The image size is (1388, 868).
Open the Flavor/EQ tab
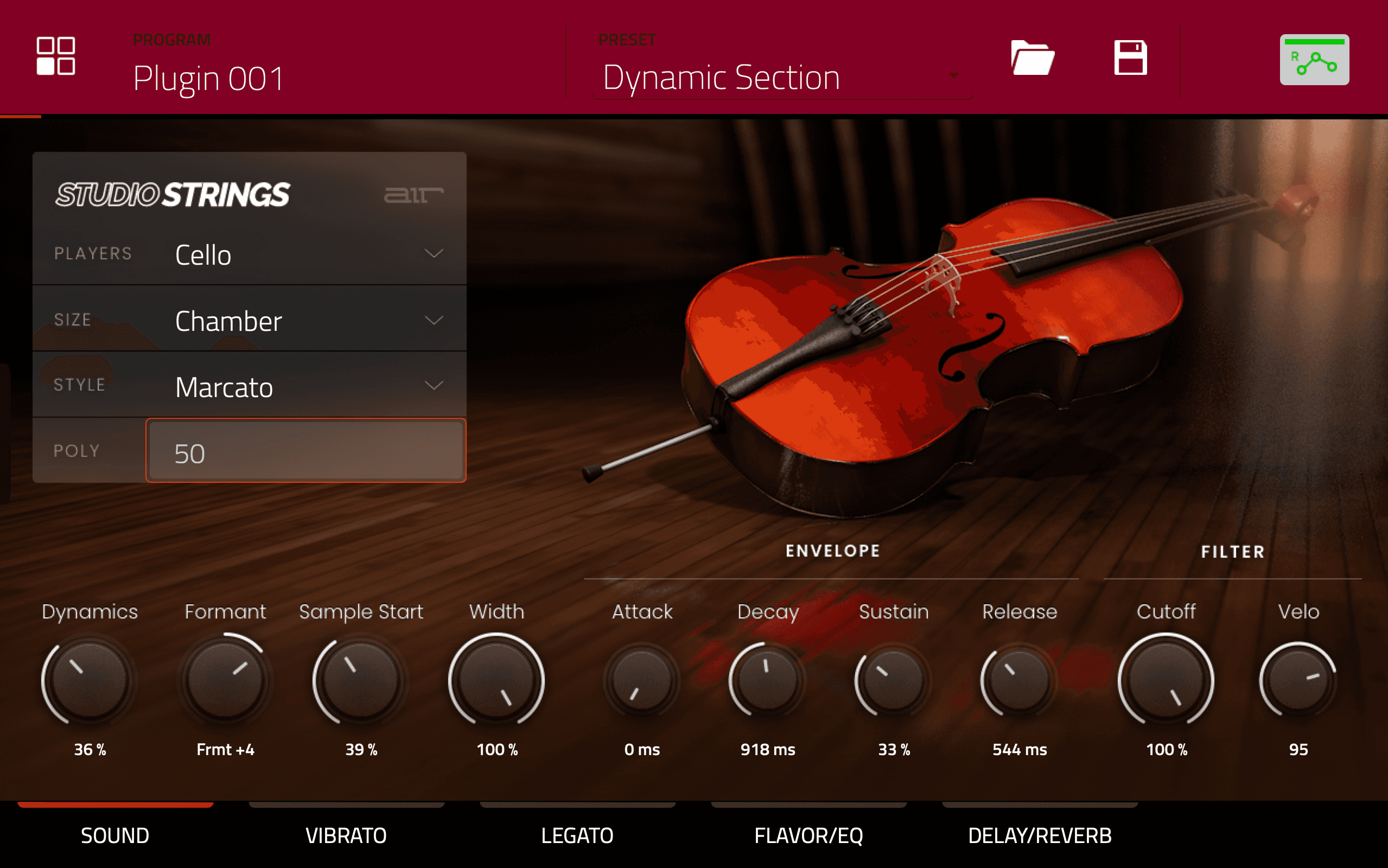pyautogui.click(x=808, y=835)
